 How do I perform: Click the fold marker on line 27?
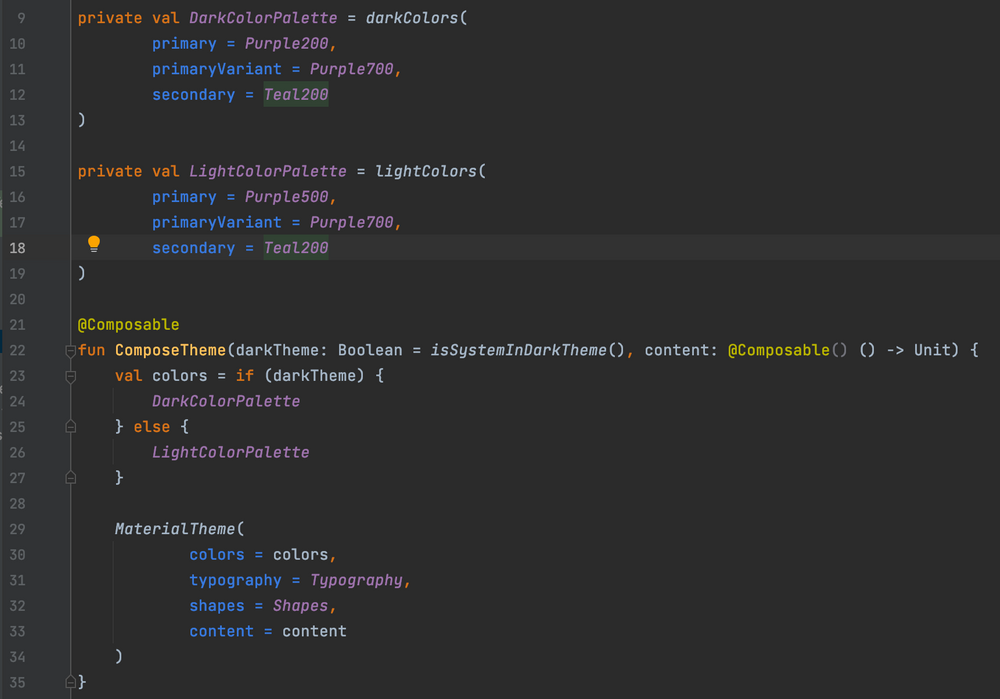click(70, 479)
